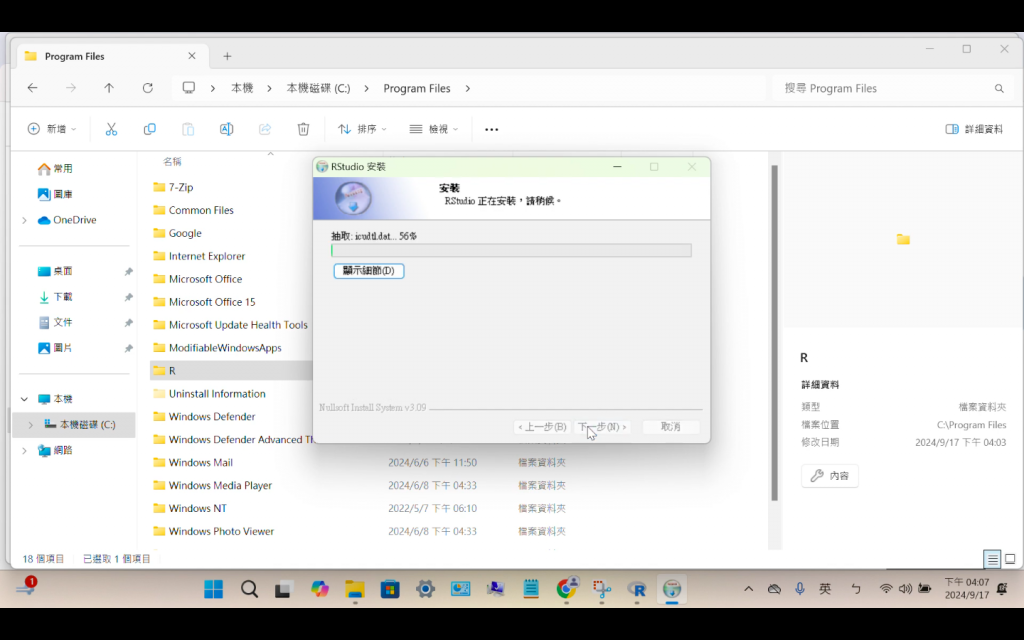
Task: Open the New item dropdown
Action: point(52,129)
